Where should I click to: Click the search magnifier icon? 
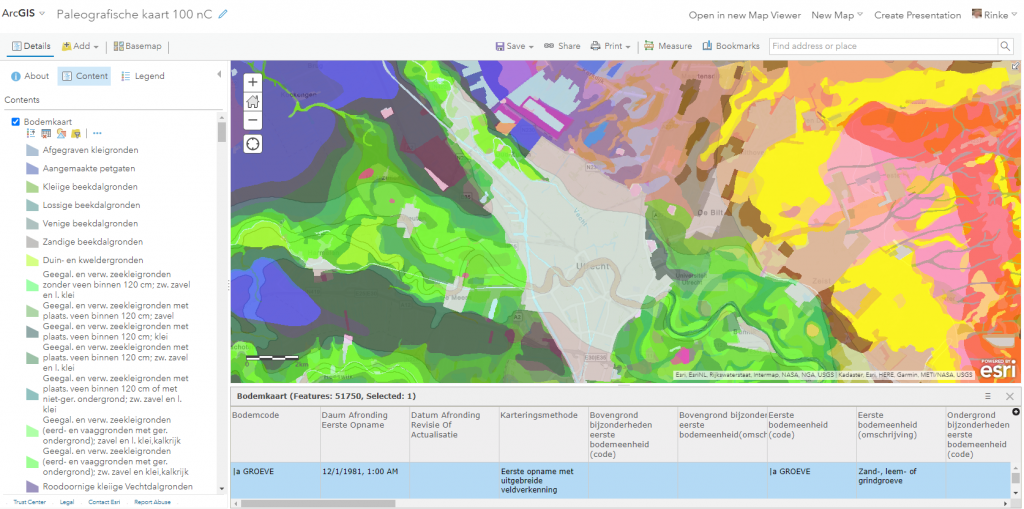tap(1005, 46)
